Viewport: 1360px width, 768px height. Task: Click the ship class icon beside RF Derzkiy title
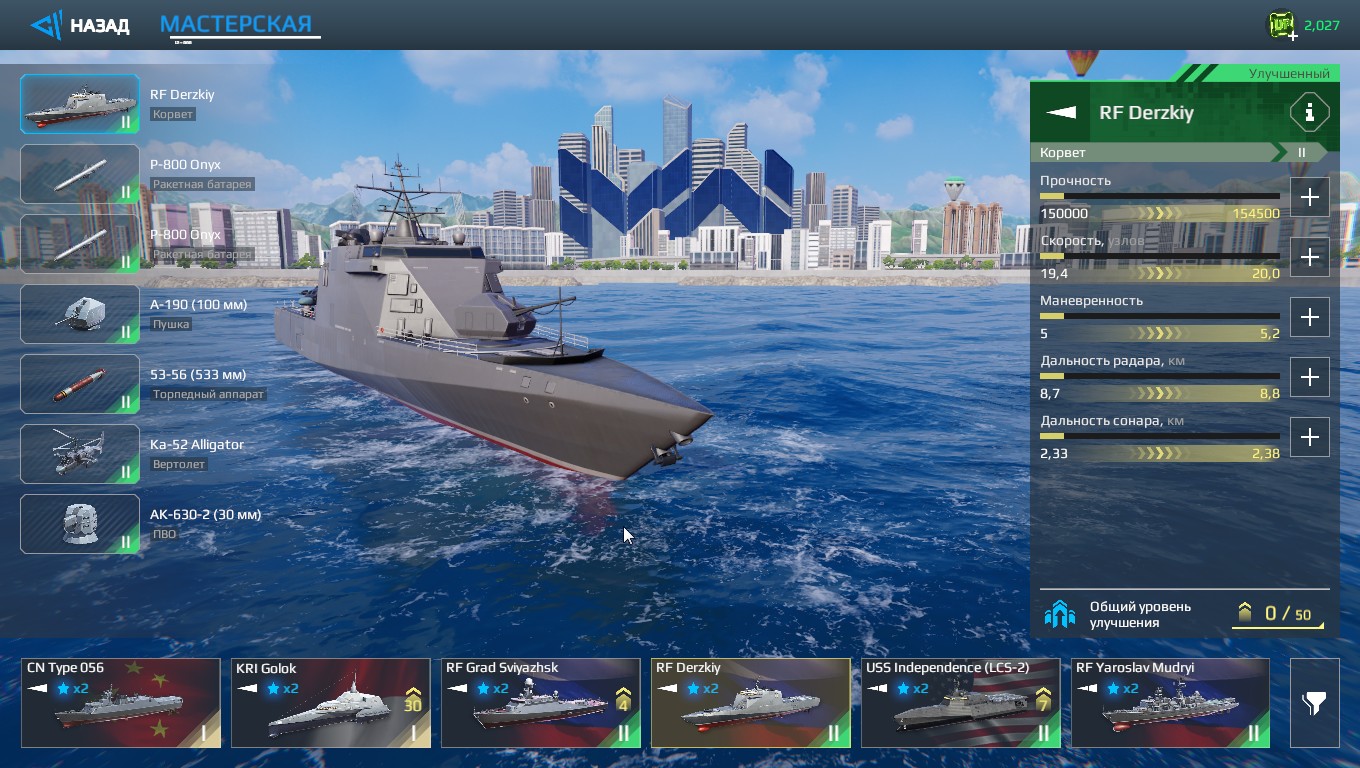click(x=1061, y=112)
